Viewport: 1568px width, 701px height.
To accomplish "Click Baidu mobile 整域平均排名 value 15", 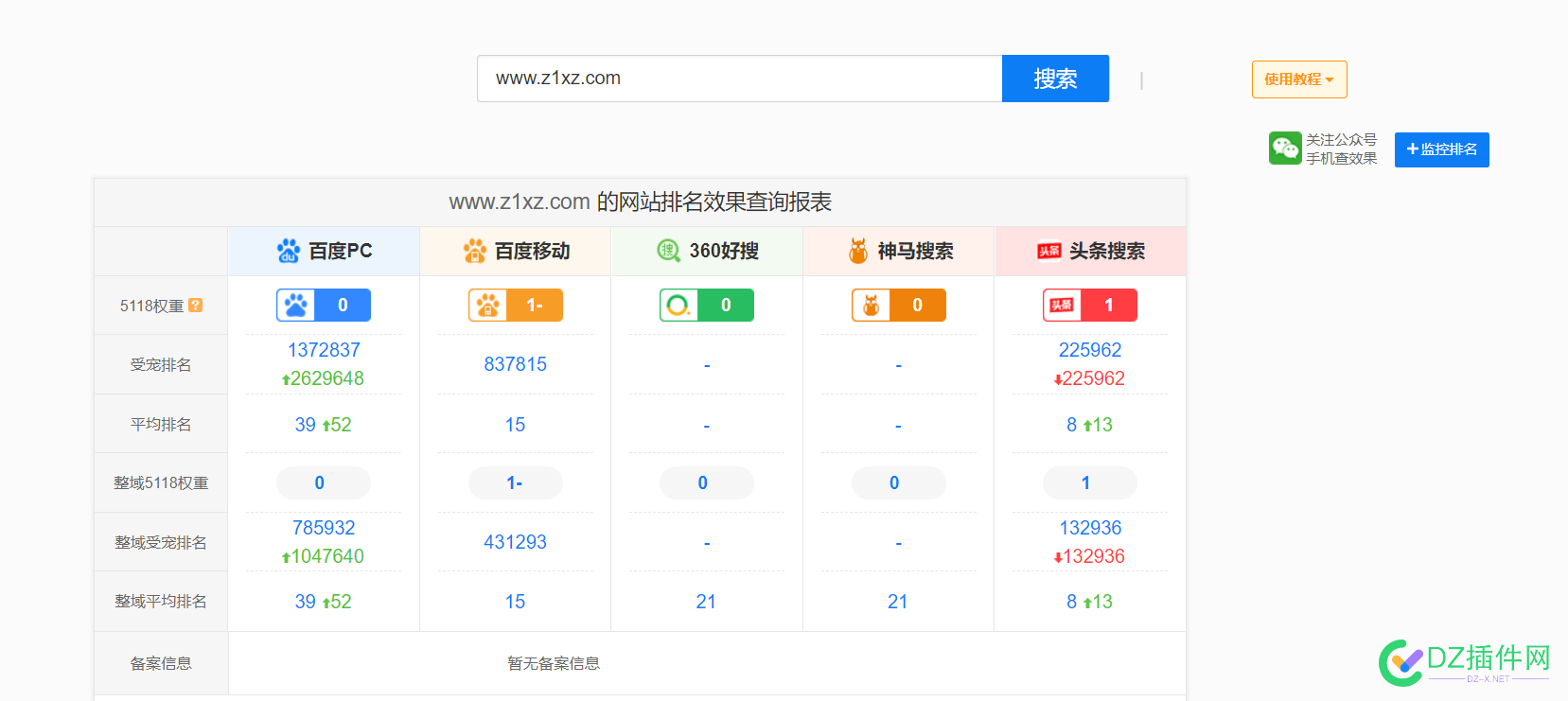I will (x=515, y=602).
